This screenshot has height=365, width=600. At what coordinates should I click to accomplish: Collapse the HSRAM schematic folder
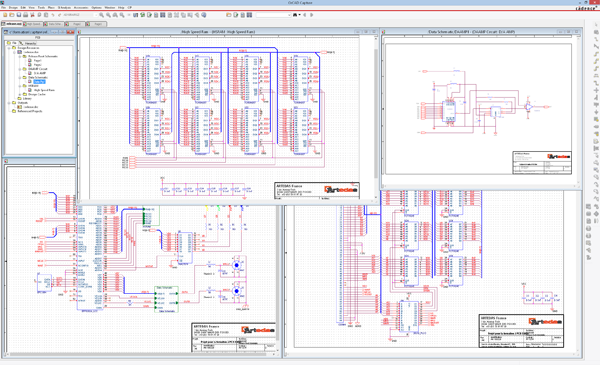pos(20,86)
